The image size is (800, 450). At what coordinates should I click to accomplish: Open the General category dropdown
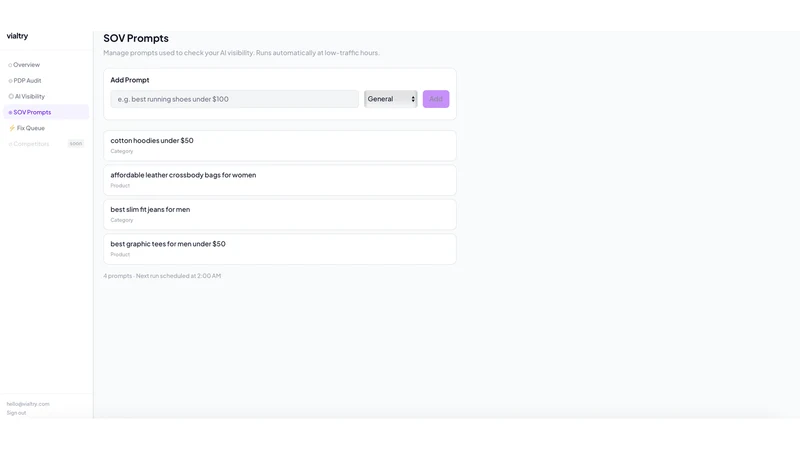[391, 99]
